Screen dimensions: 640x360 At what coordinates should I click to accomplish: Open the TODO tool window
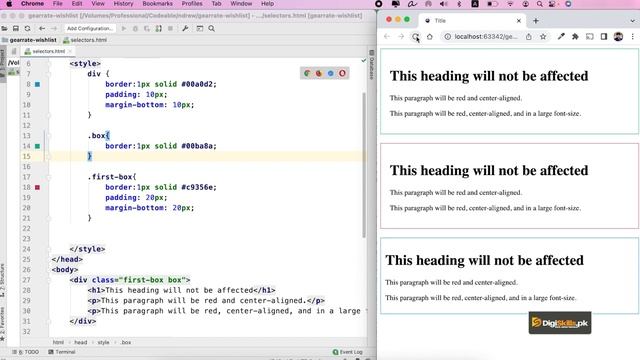pyautogui.click(x=26, y=352)
